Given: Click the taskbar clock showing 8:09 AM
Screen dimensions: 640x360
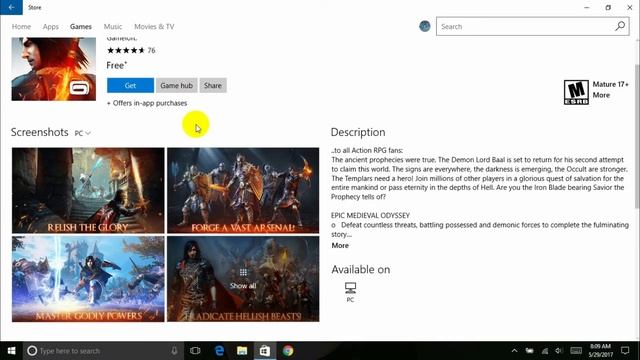Looking at the screenshot, I should pyautogui.click(x=600, y=351).
